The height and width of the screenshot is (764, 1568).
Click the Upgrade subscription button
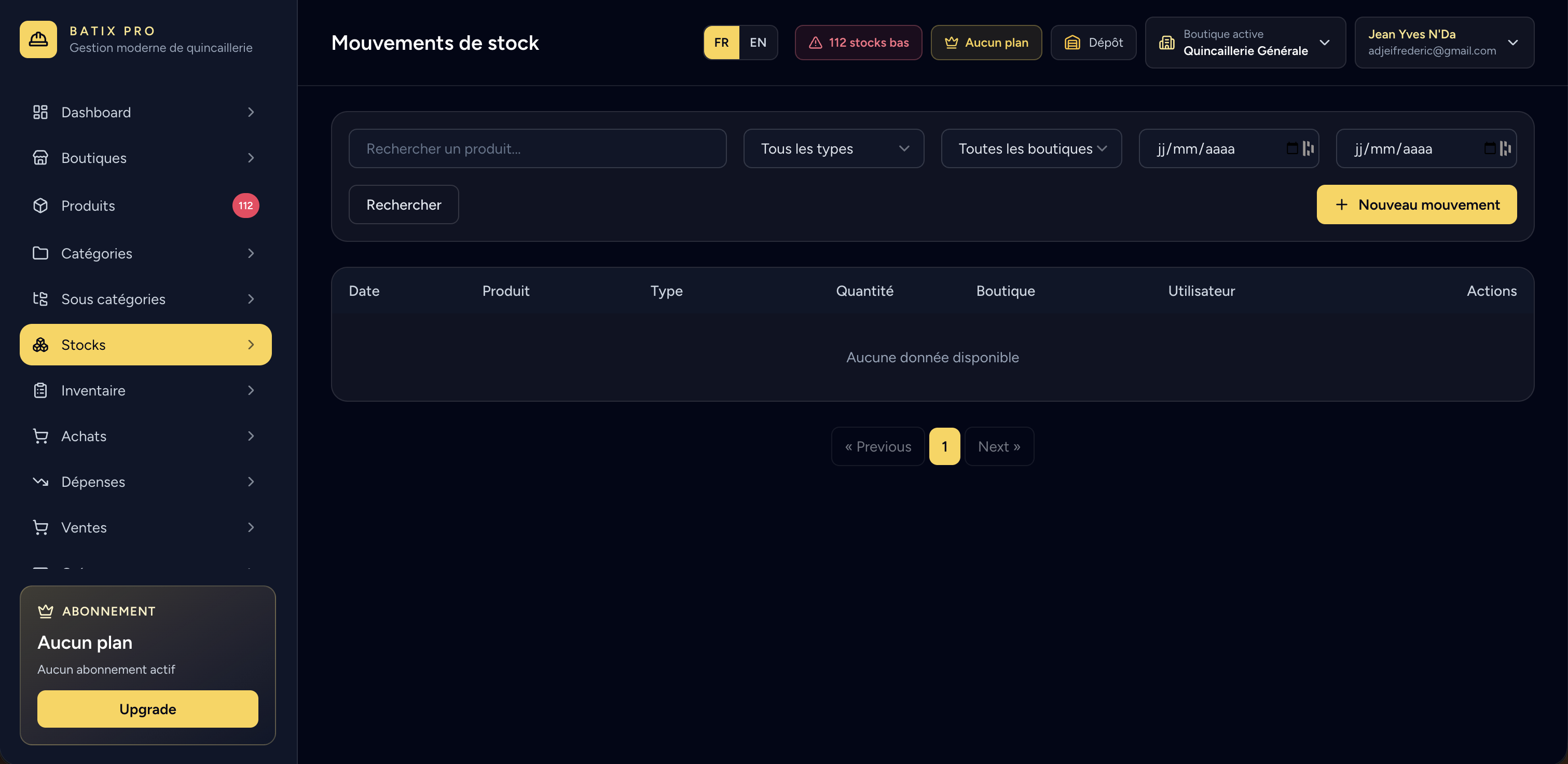[147, 708]
